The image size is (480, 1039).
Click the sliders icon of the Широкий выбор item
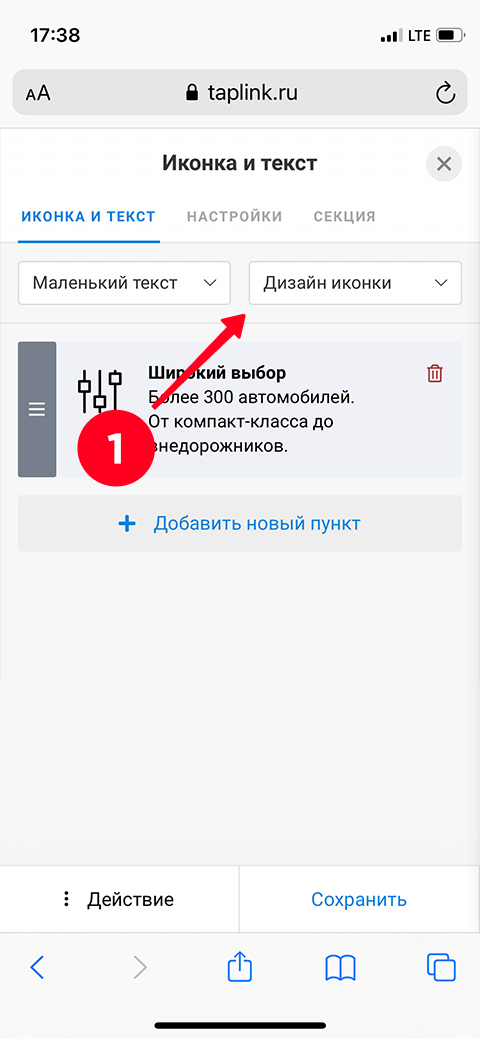click(x=100, y=391)
